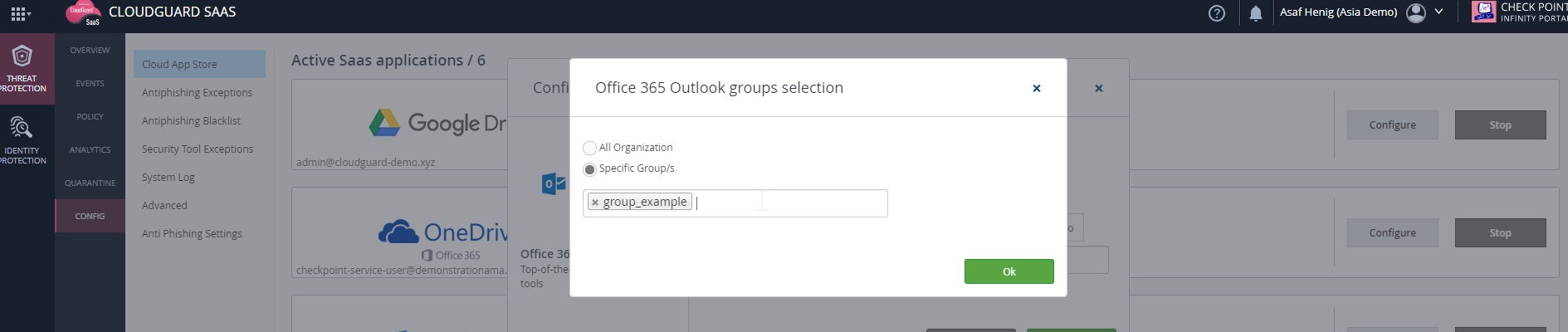Expand the Asaf Henig account dropdown arrow
Viewport: 1568px width, 332px height.
(1439, 12)
